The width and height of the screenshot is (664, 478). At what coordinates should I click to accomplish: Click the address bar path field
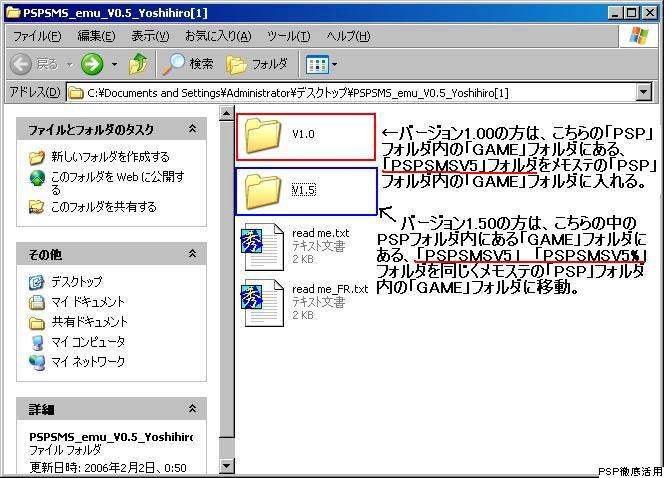click(x=351, y=92)
